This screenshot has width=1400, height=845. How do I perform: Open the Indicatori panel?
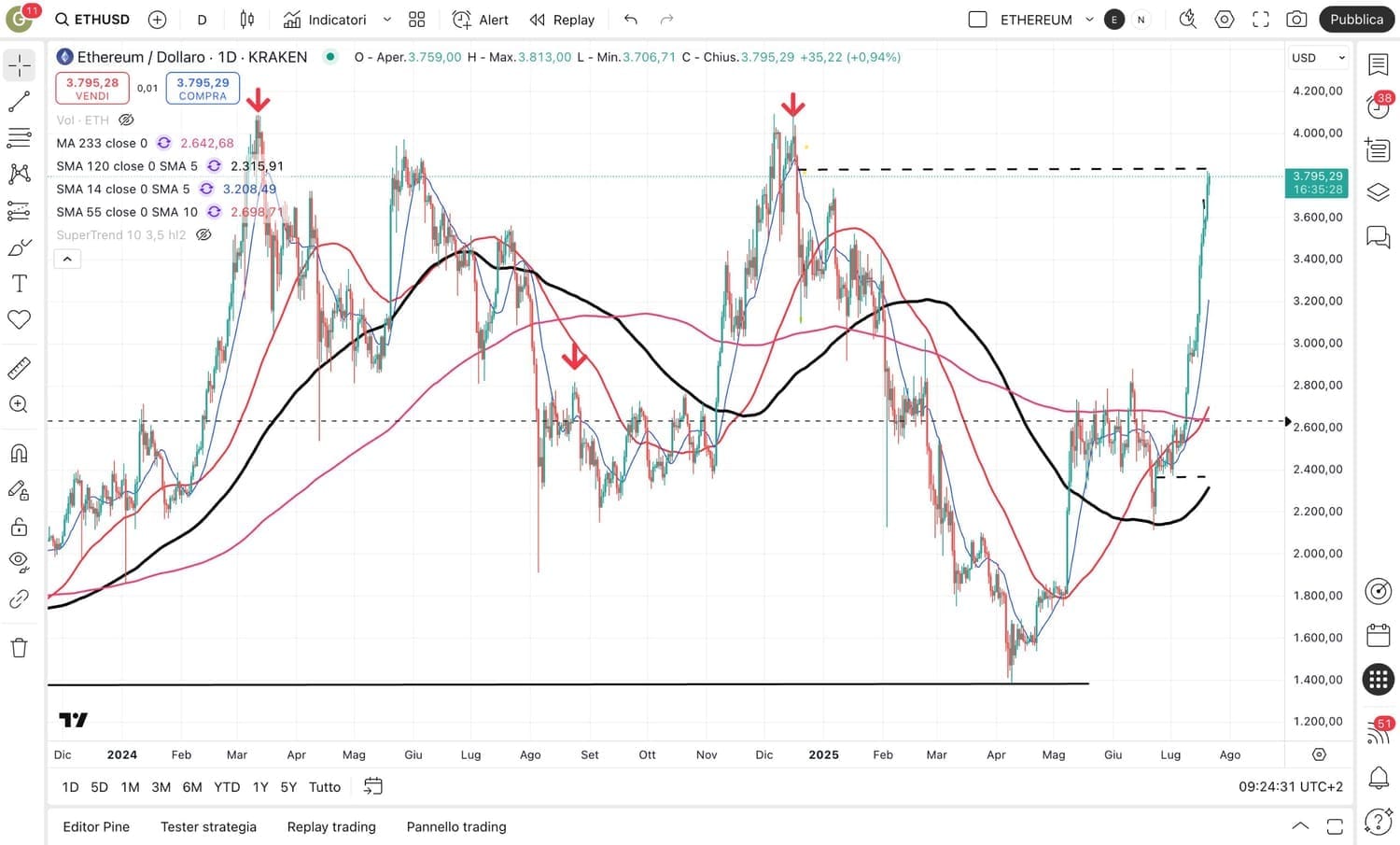tap(325, 20)
